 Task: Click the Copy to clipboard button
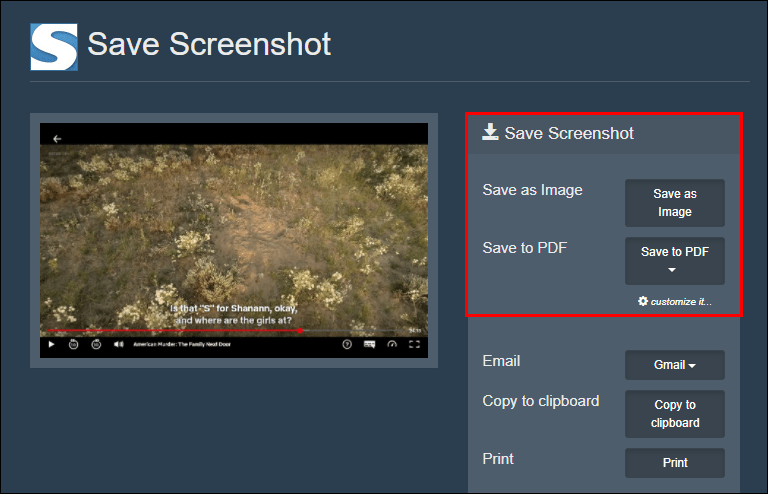coord(675,414)
